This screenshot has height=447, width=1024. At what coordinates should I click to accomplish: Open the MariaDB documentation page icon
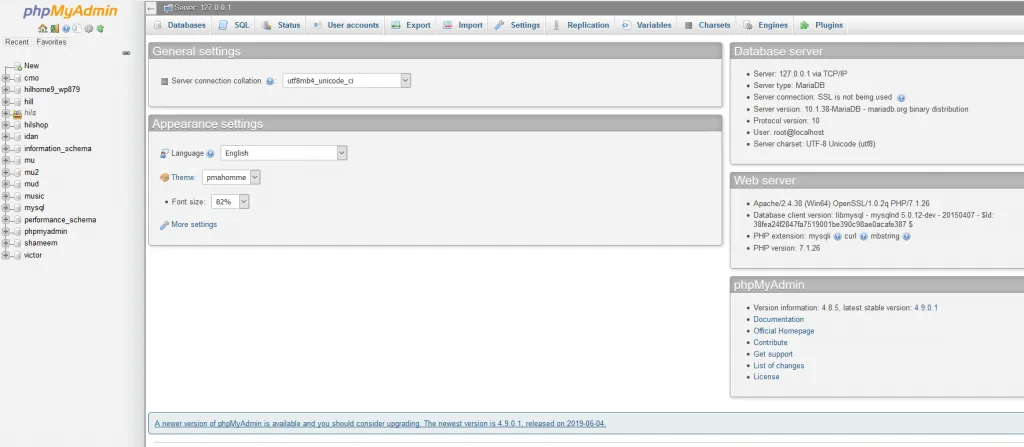pyautogui.click(x=77, y=28)
